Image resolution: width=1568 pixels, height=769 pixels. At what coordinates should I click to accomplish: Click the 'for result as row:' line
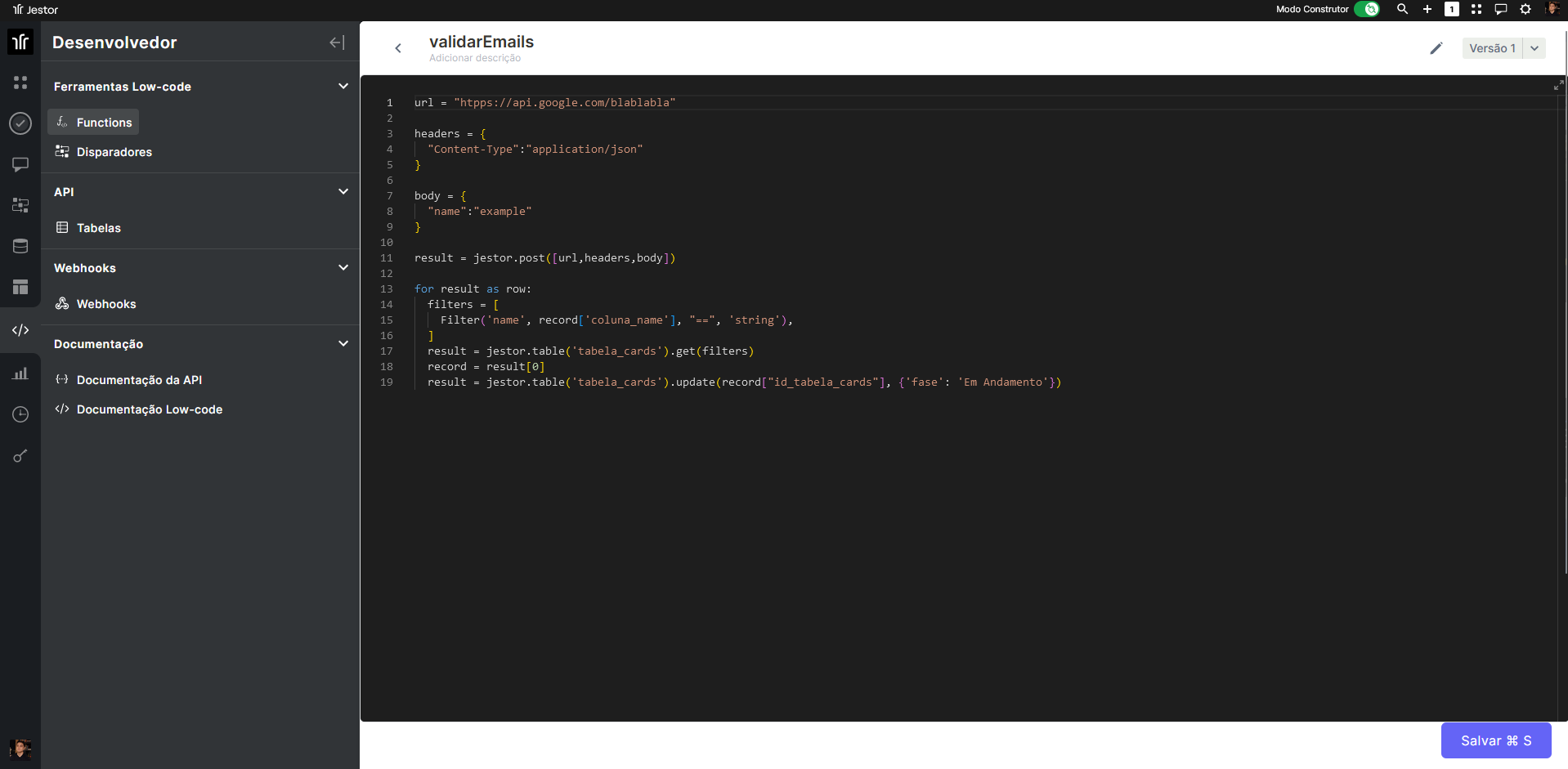(x=473, y=288)
